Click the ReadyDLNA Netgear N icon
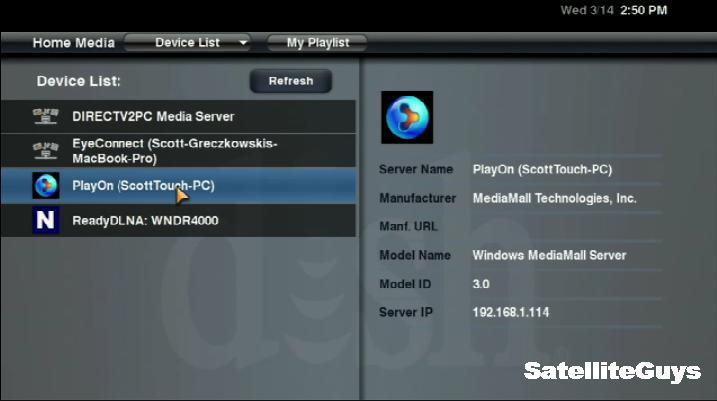The image size is (717, 401). click(x=46, y=220)
